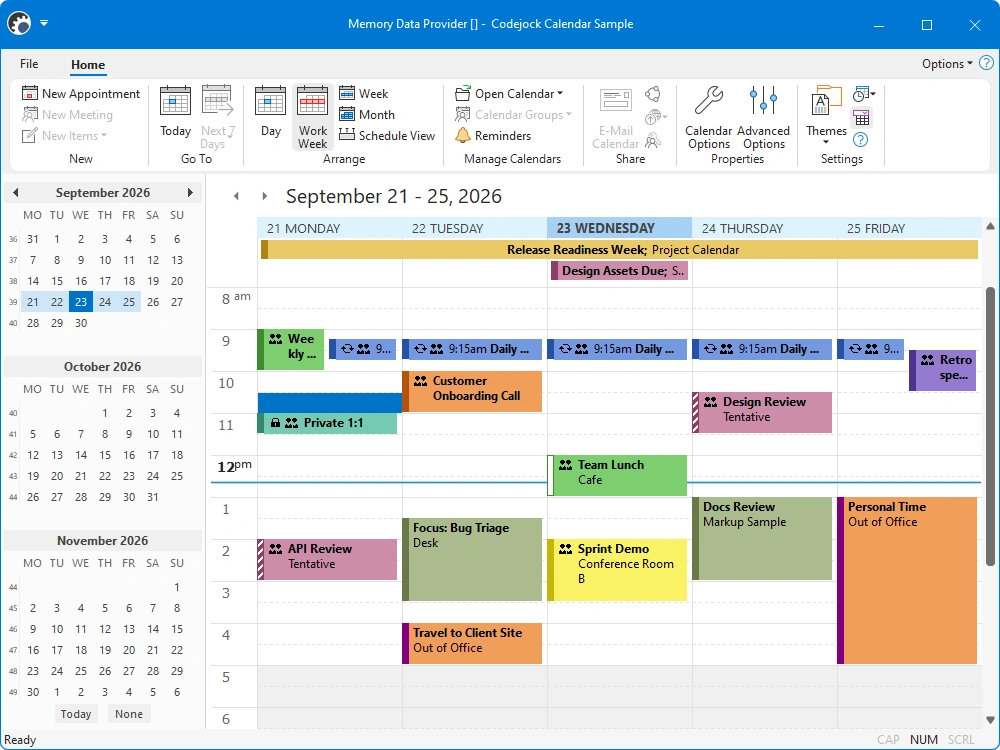Toggle the Work Week view
1000x750 pixels.
tap(312, 117)
